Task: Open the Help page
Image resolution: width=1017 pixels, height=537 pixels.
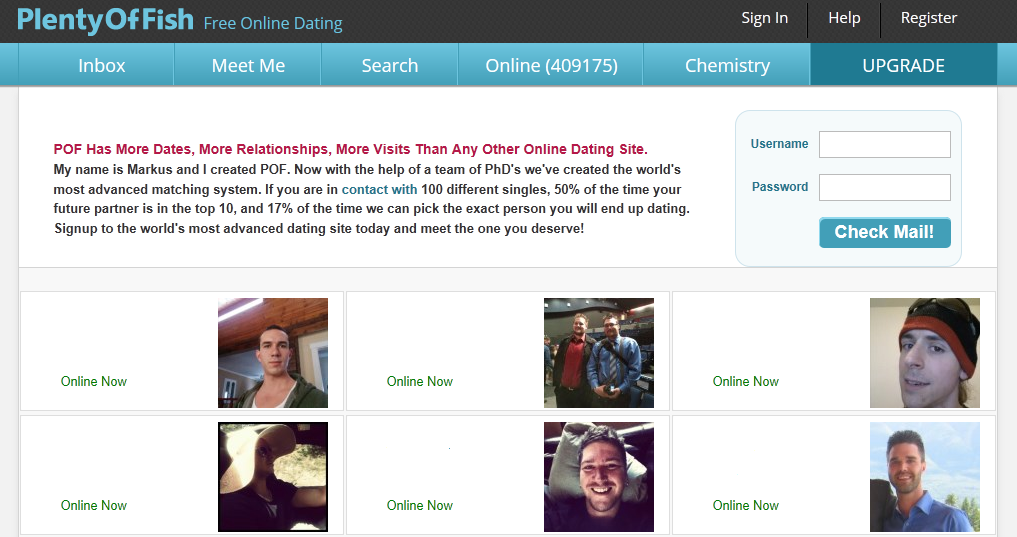Action: click(x=844, y=18)
